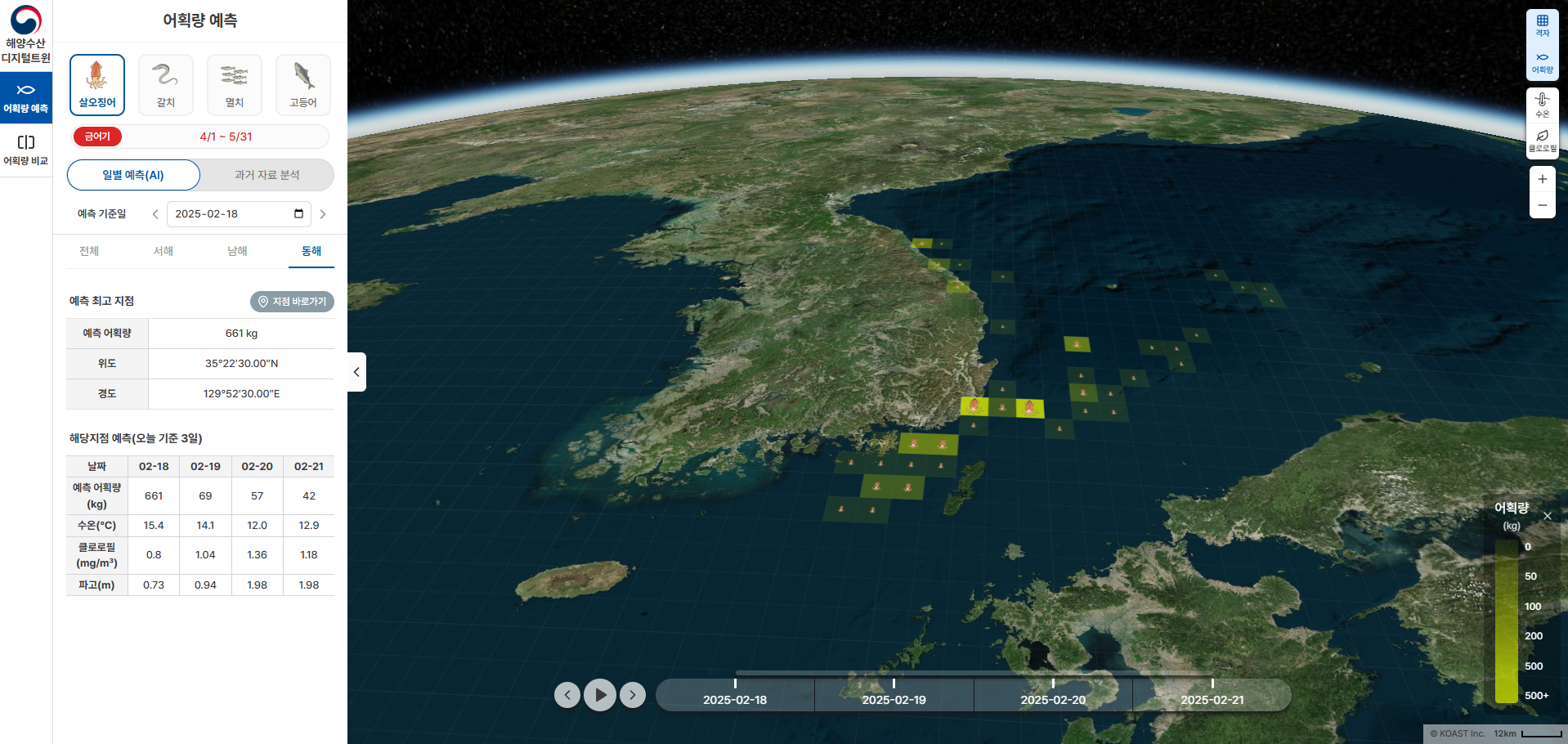Go to next forecast reference date

coord(323,214)
